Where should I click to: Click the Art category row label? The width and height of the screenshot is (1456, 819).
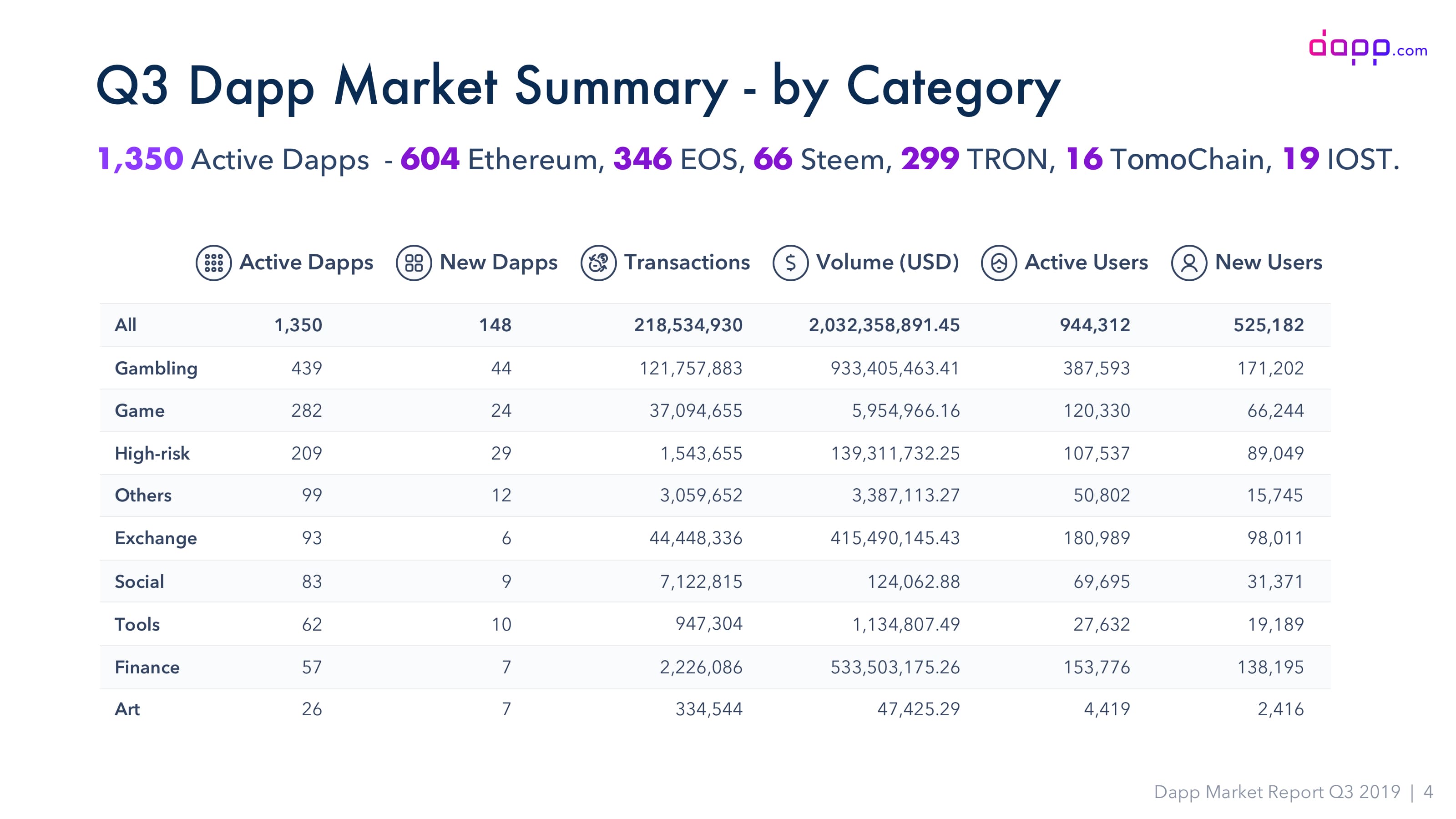tap(127, 709)
